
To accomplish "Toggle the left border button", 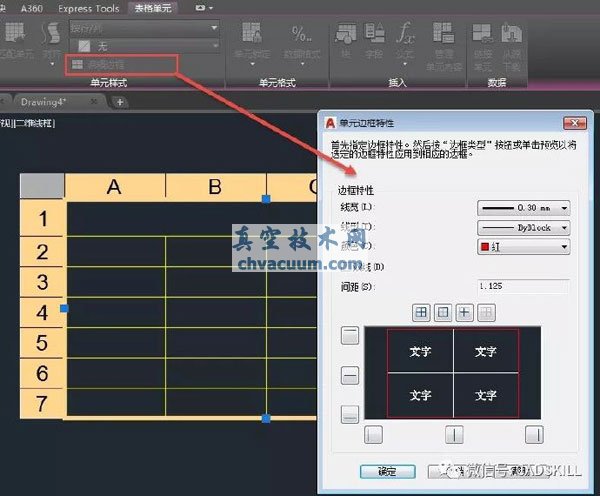I will 373,435.
